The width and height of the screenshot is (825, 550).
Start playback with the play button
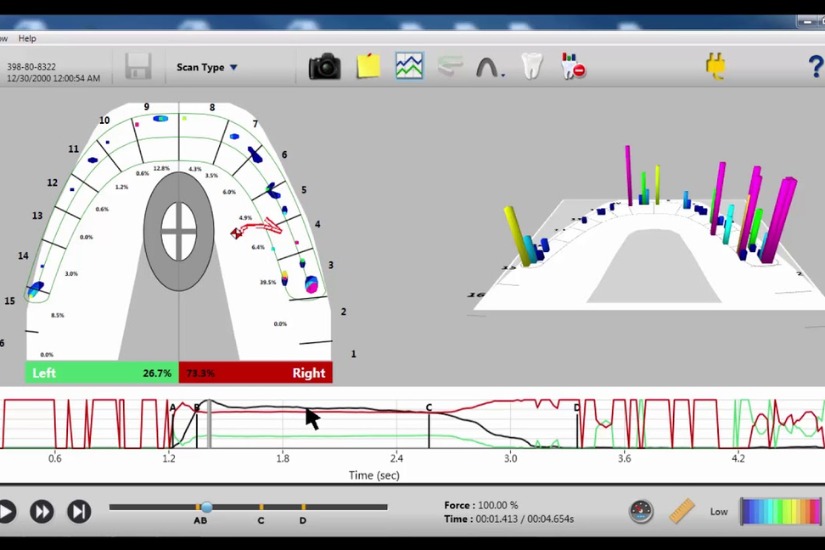[x=6, y=512]
